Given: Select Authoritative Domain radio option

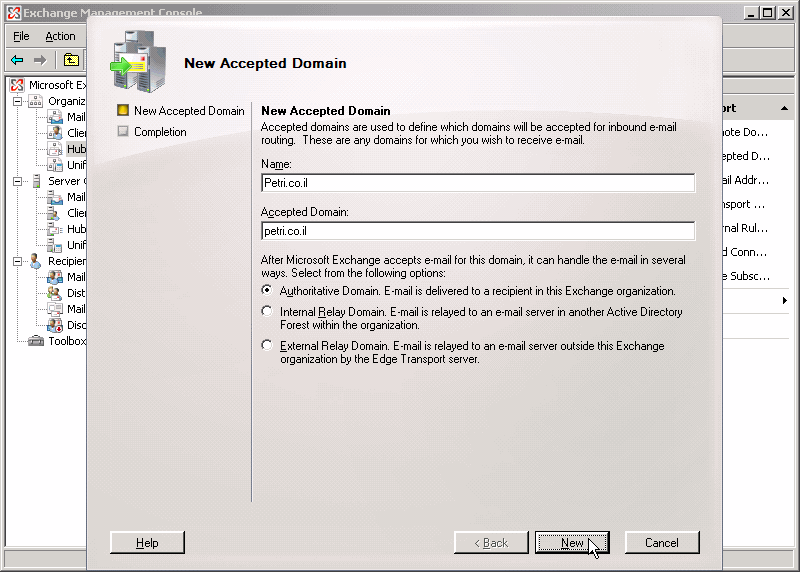Looking at the screenshot, I should (267, 290).
